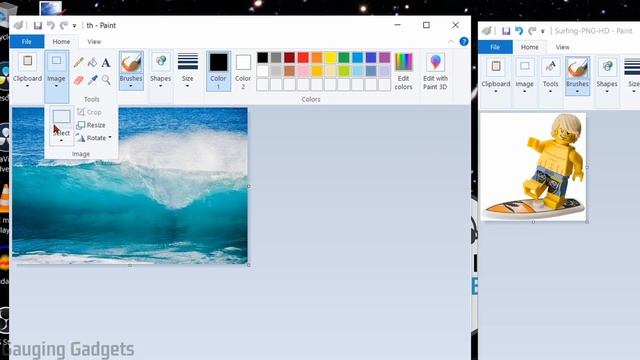
Task: Select the Eraser tool
Action: 78,80
